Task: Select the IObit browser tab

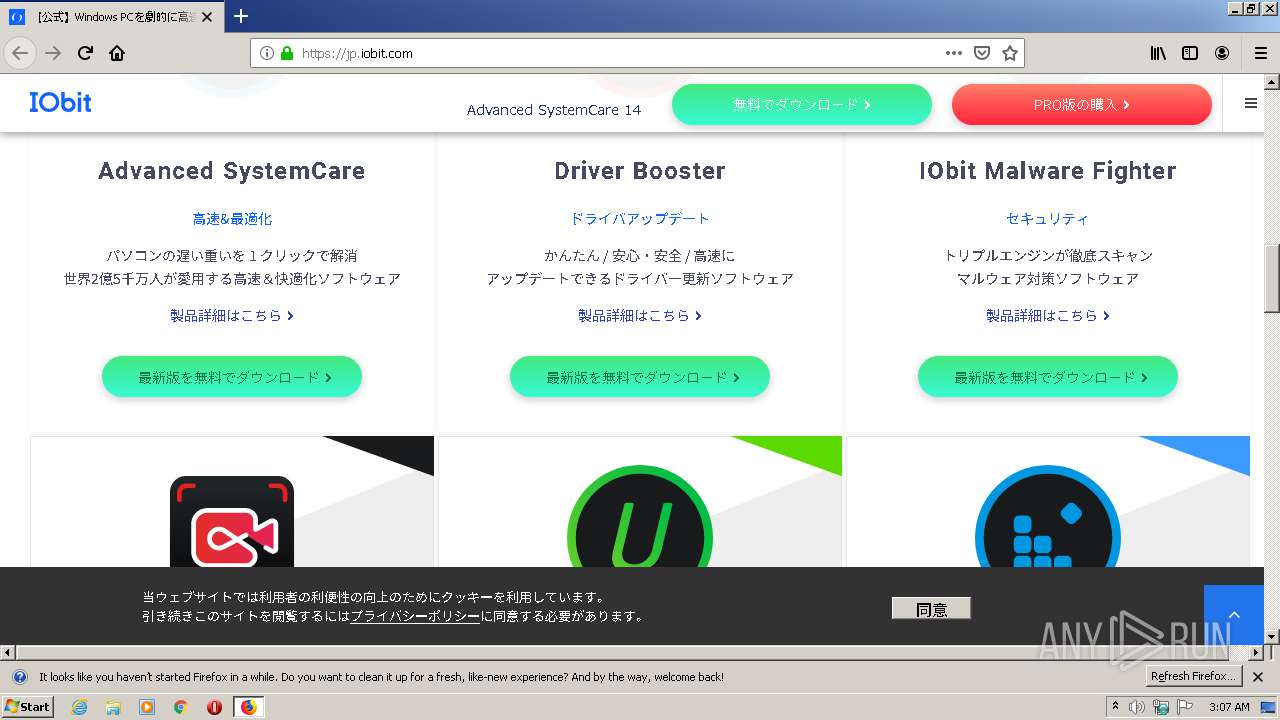Action: pos(112,16)
